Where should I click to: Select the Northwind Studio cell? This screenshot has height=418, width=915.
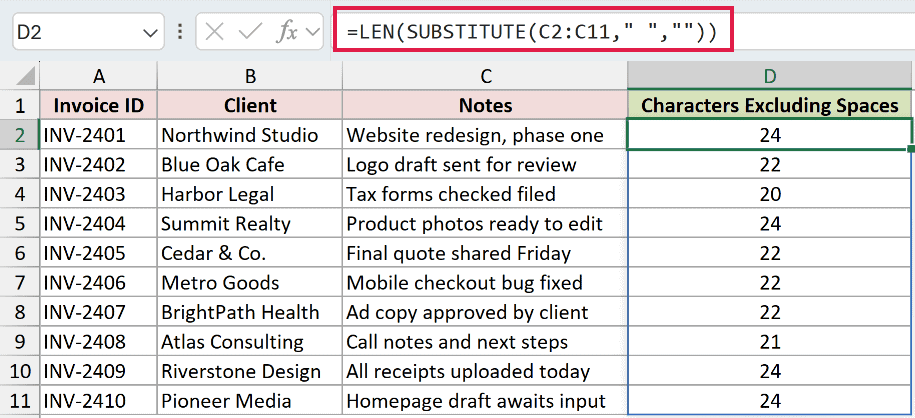(x=250, y=135)
